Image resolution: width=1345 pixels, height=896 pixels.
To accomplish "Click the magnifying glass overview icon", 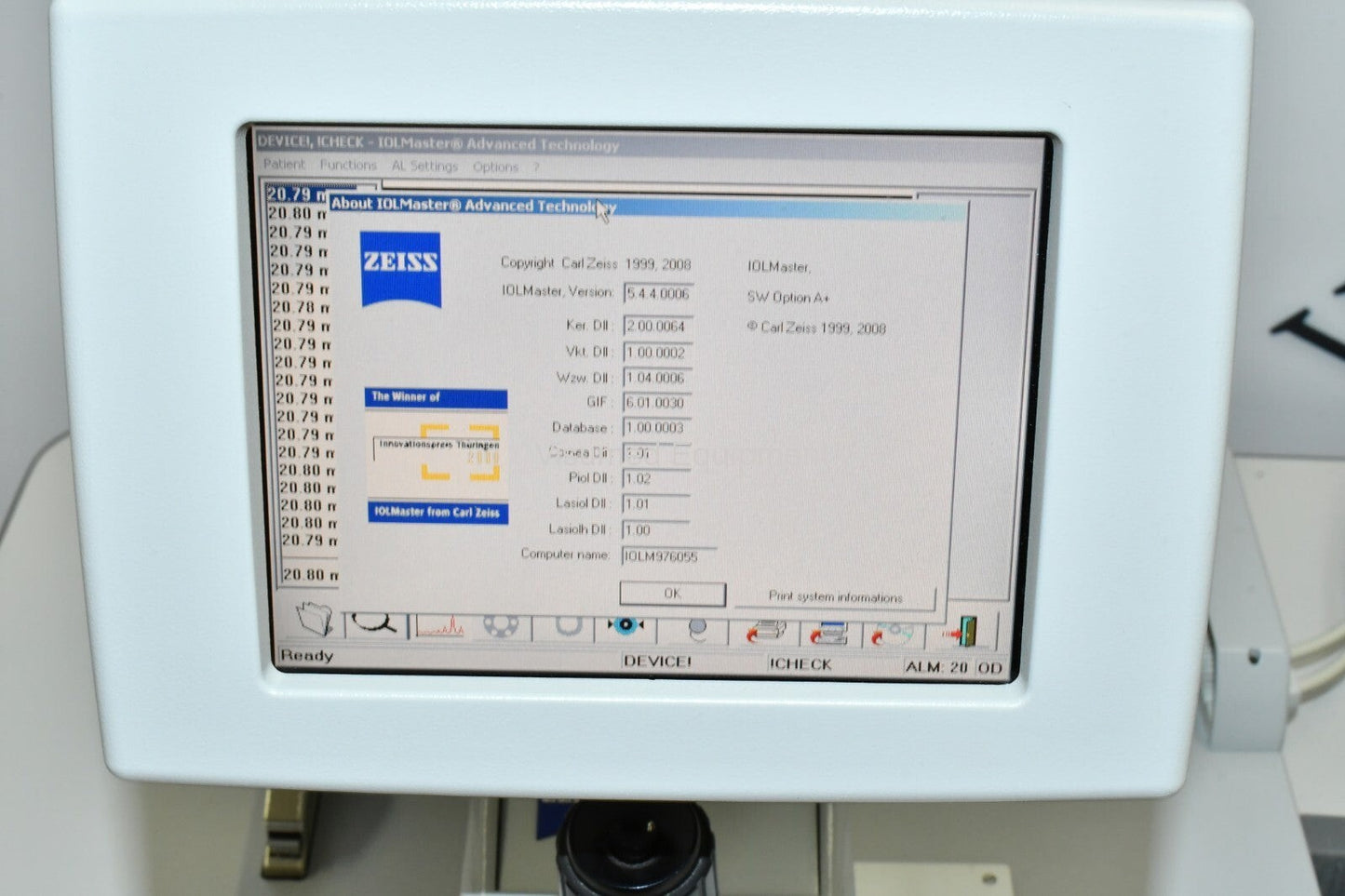I will (x=376, y=624).
